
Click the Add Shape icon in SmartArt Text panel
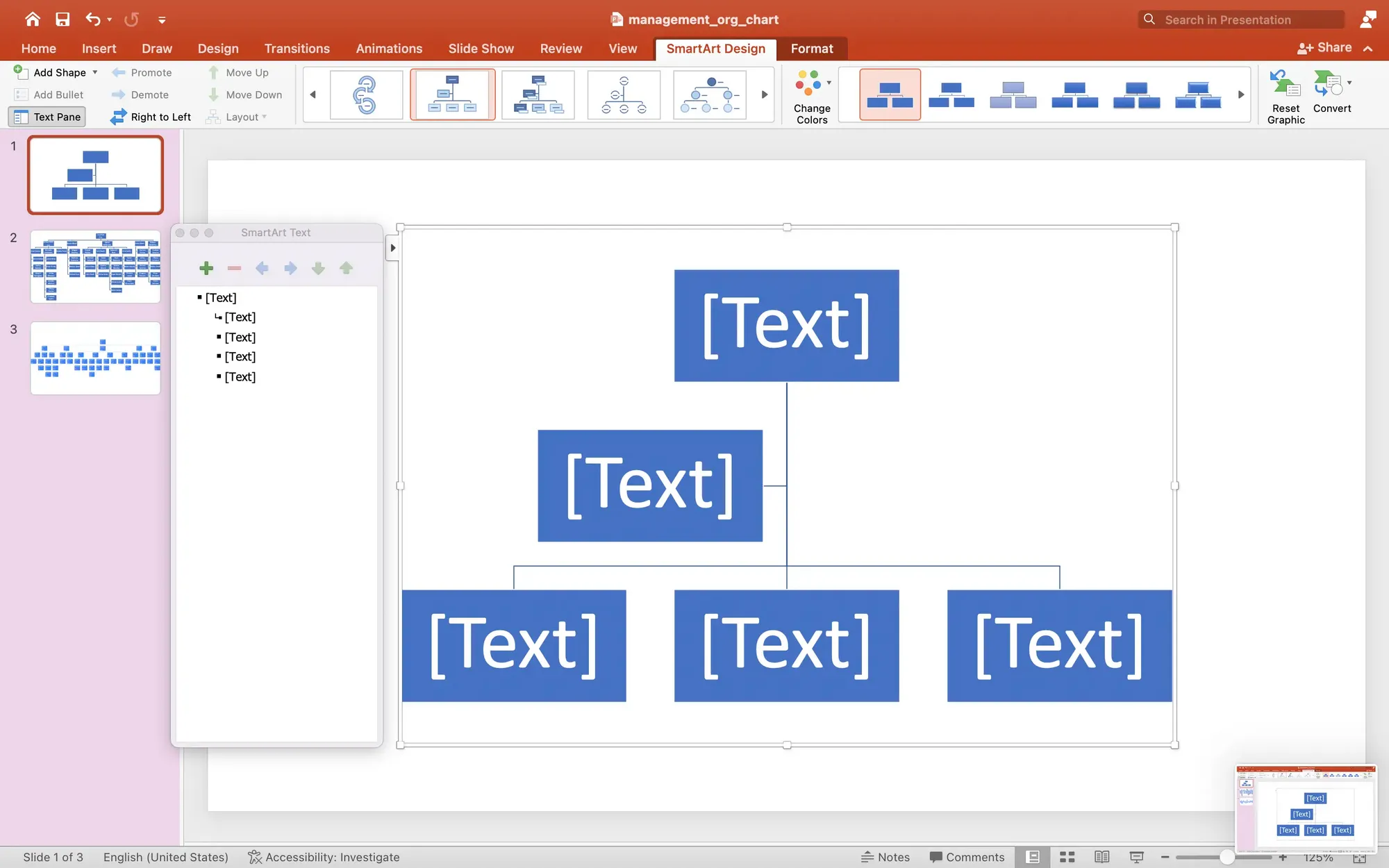coord(206,268)
